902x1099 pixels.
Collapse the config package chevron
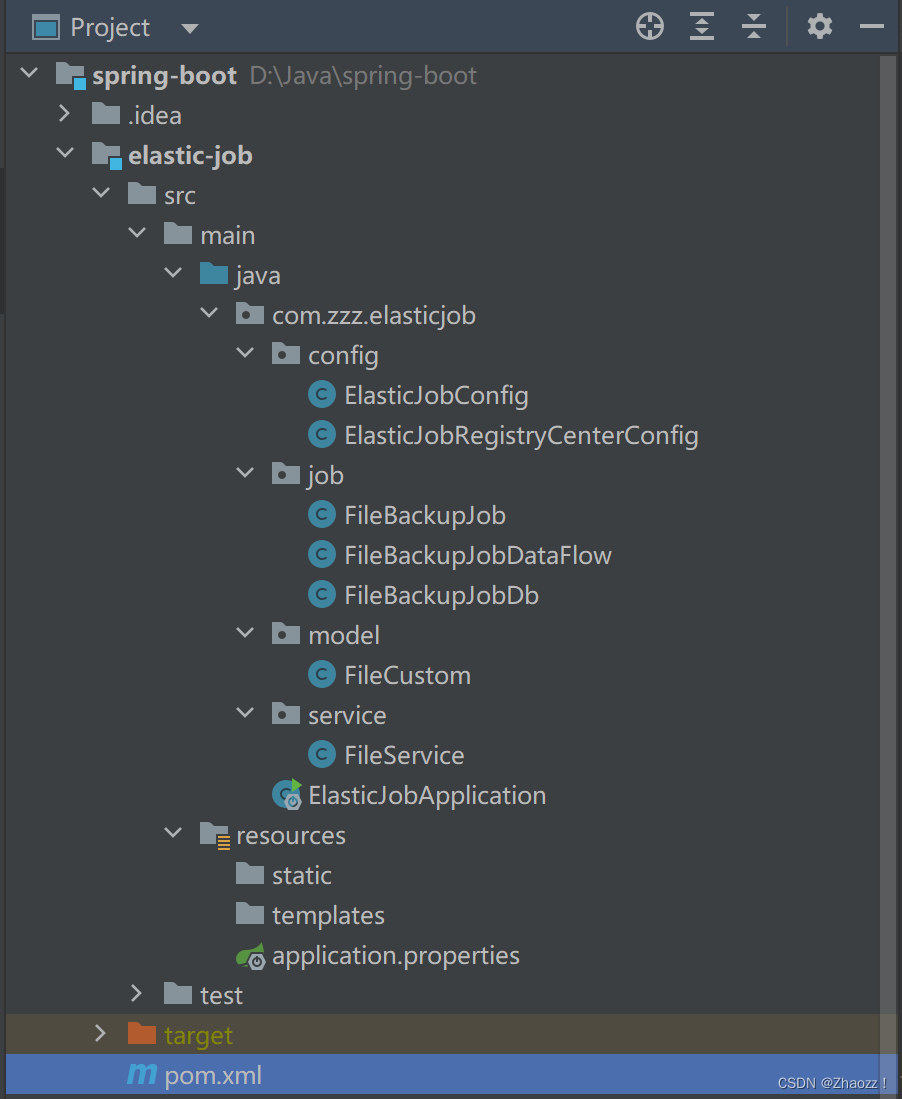click(x=245, y=354)
